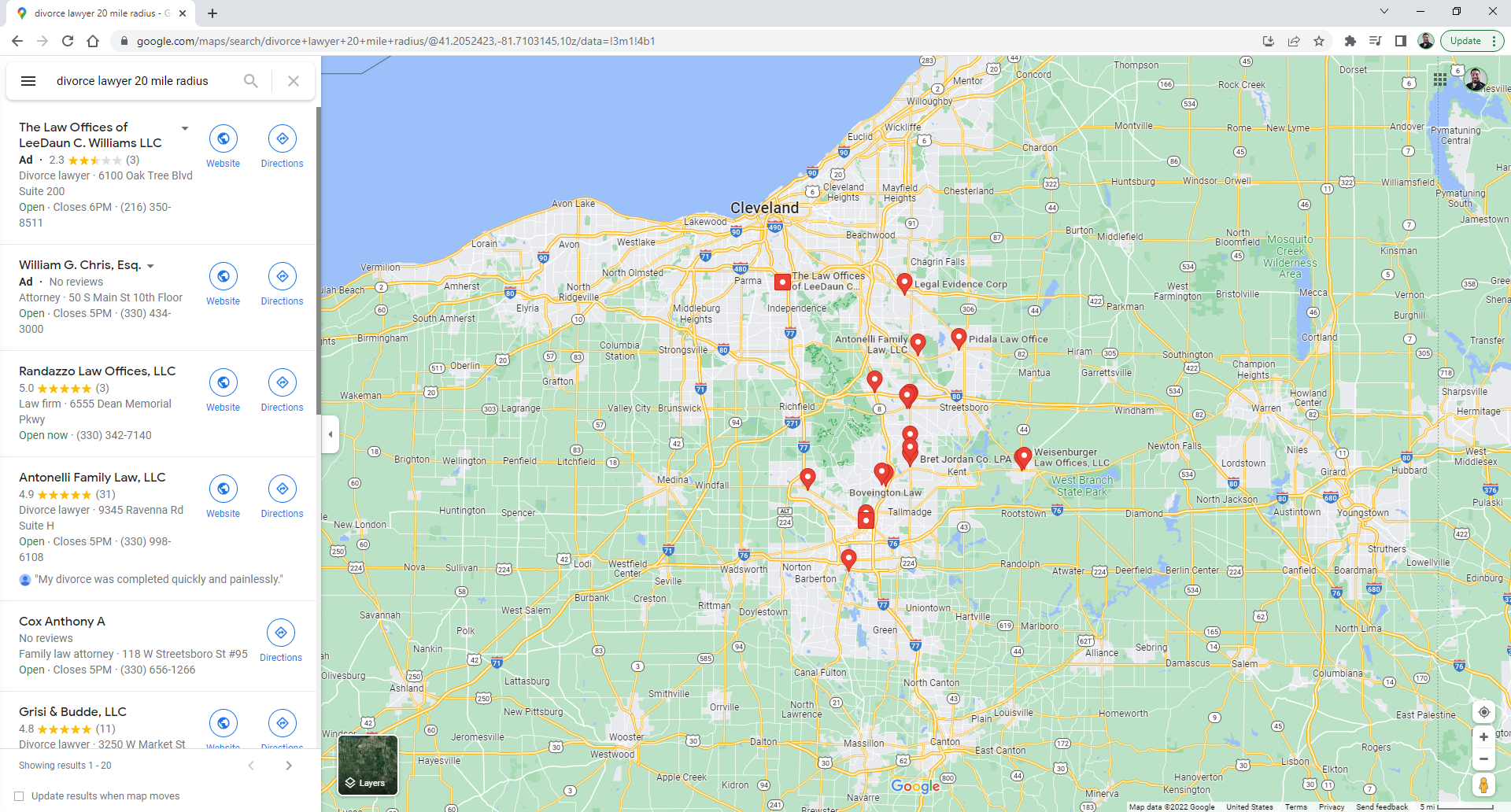Open the hamburger menu in search box

coord(28,81)
